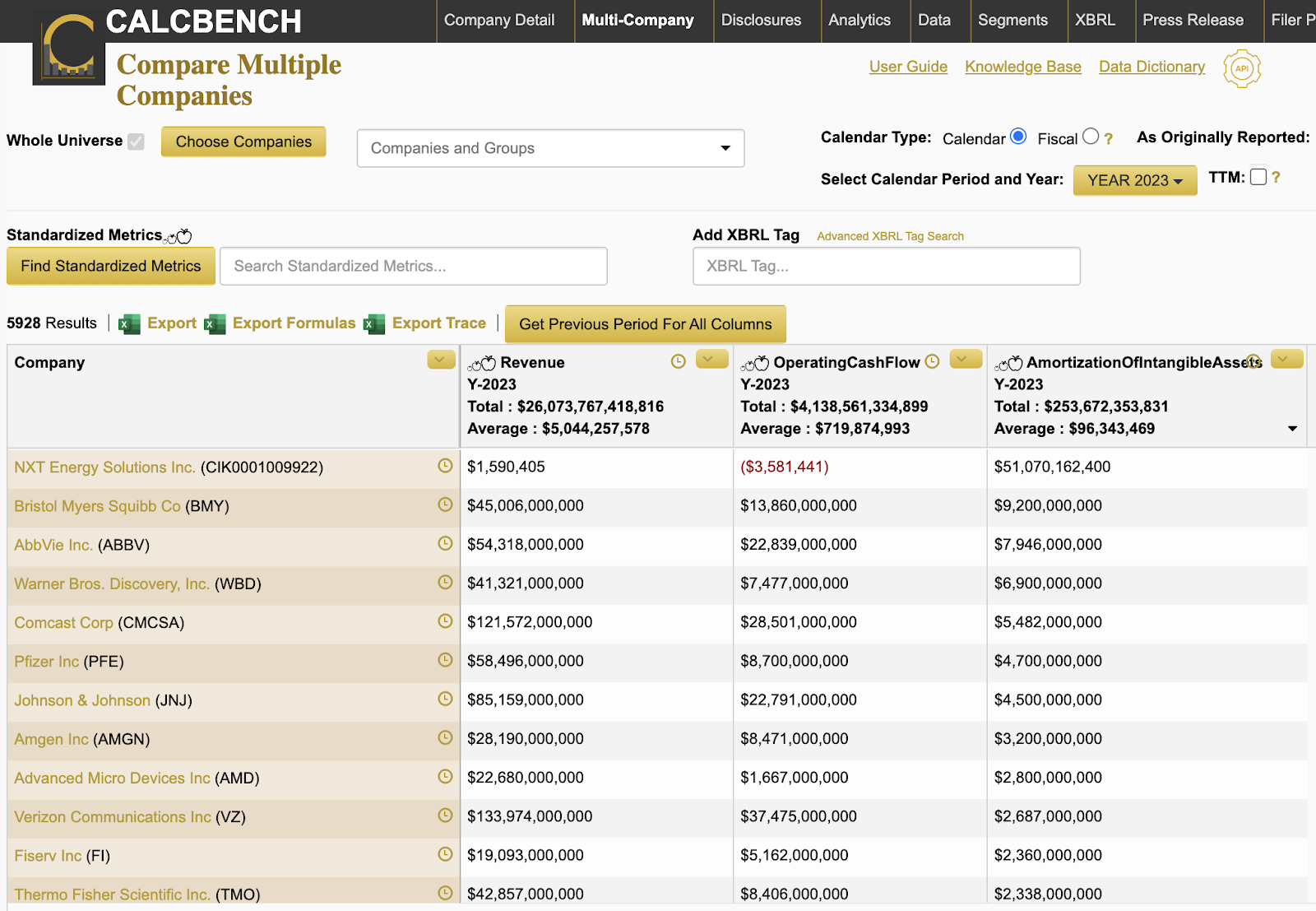Click the history clock icon for Fiserv Inc
Screen dimensions: 1316x911
(445, 853)
